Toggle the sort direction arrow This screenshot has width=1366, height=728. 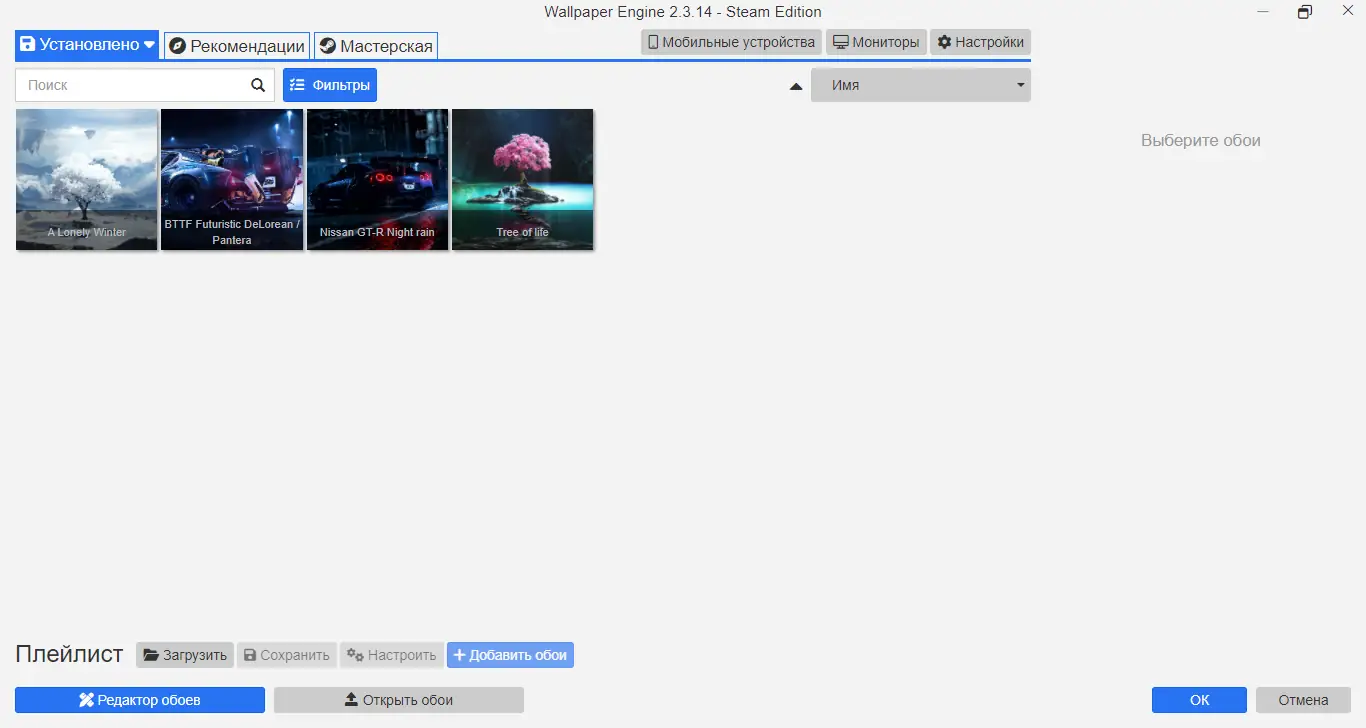click(x=796, y=86)
